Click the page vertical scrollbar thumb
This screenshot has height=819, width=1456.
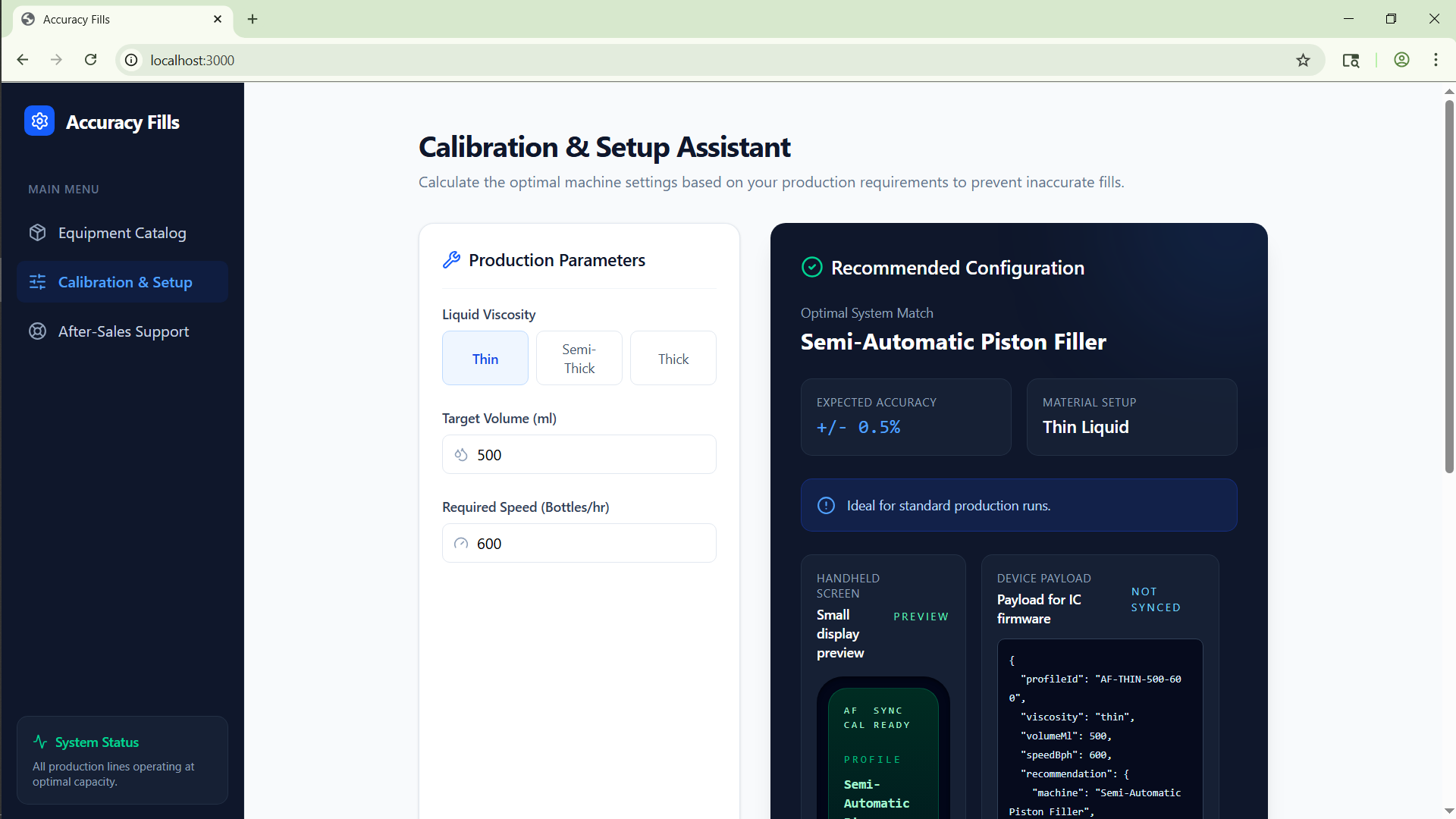tap(1449, 288)
